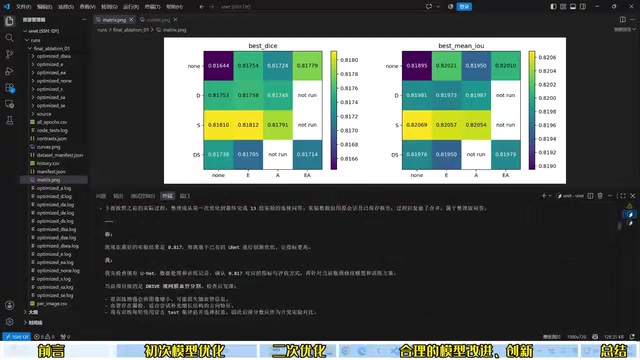The image size is (640, 360).
Task: Open curves.png in the file tree
Action: [45, 147]
